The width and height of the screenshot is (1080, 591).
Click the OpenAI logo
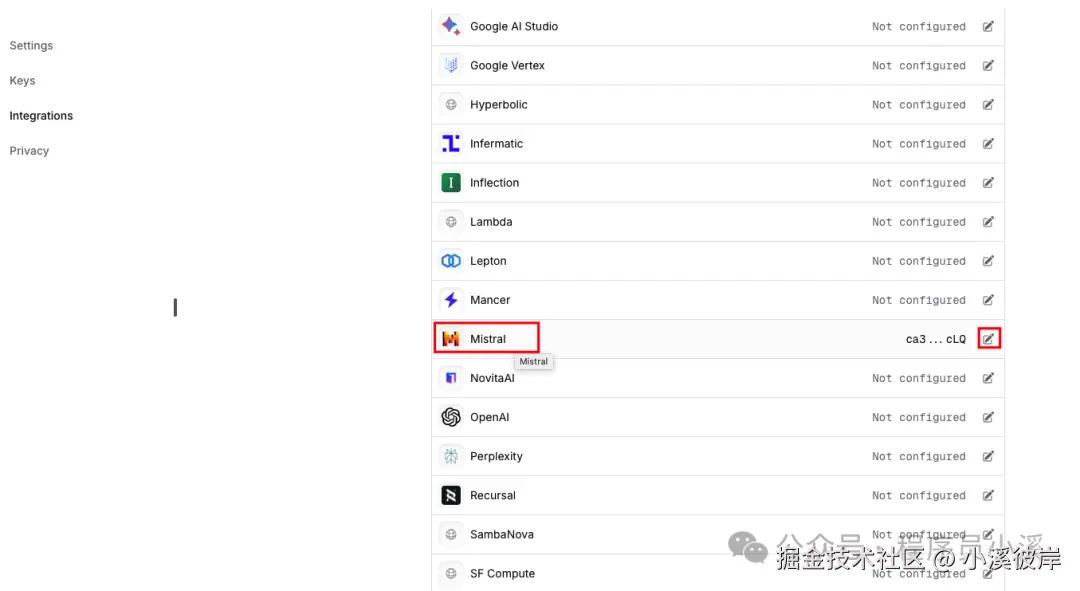pos(451,417)
